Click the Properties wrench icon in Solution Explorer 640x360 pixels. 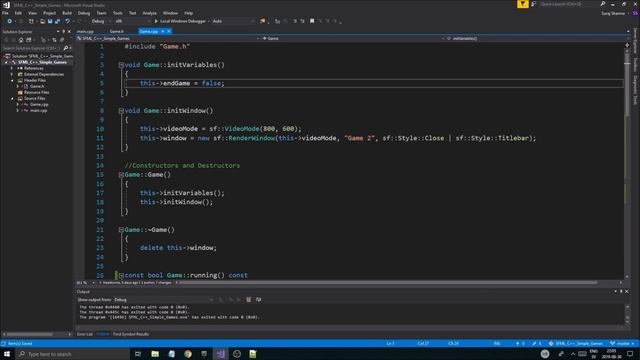coord(62,40)
